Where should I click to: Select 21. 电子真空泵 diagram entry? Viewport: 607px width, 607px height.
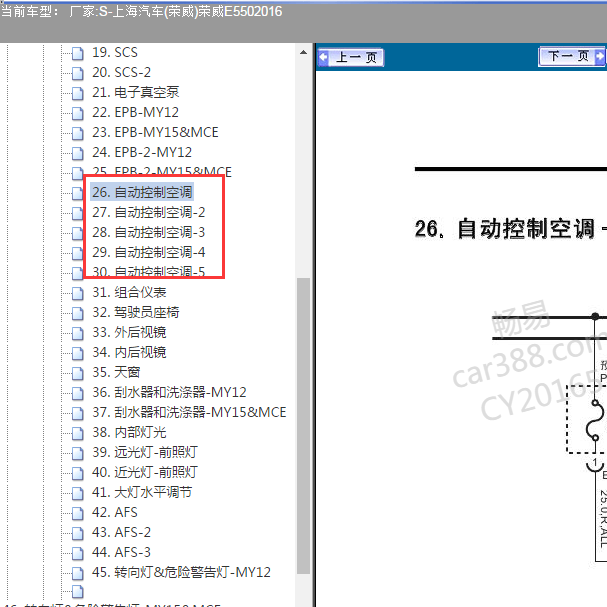(135, 92)
